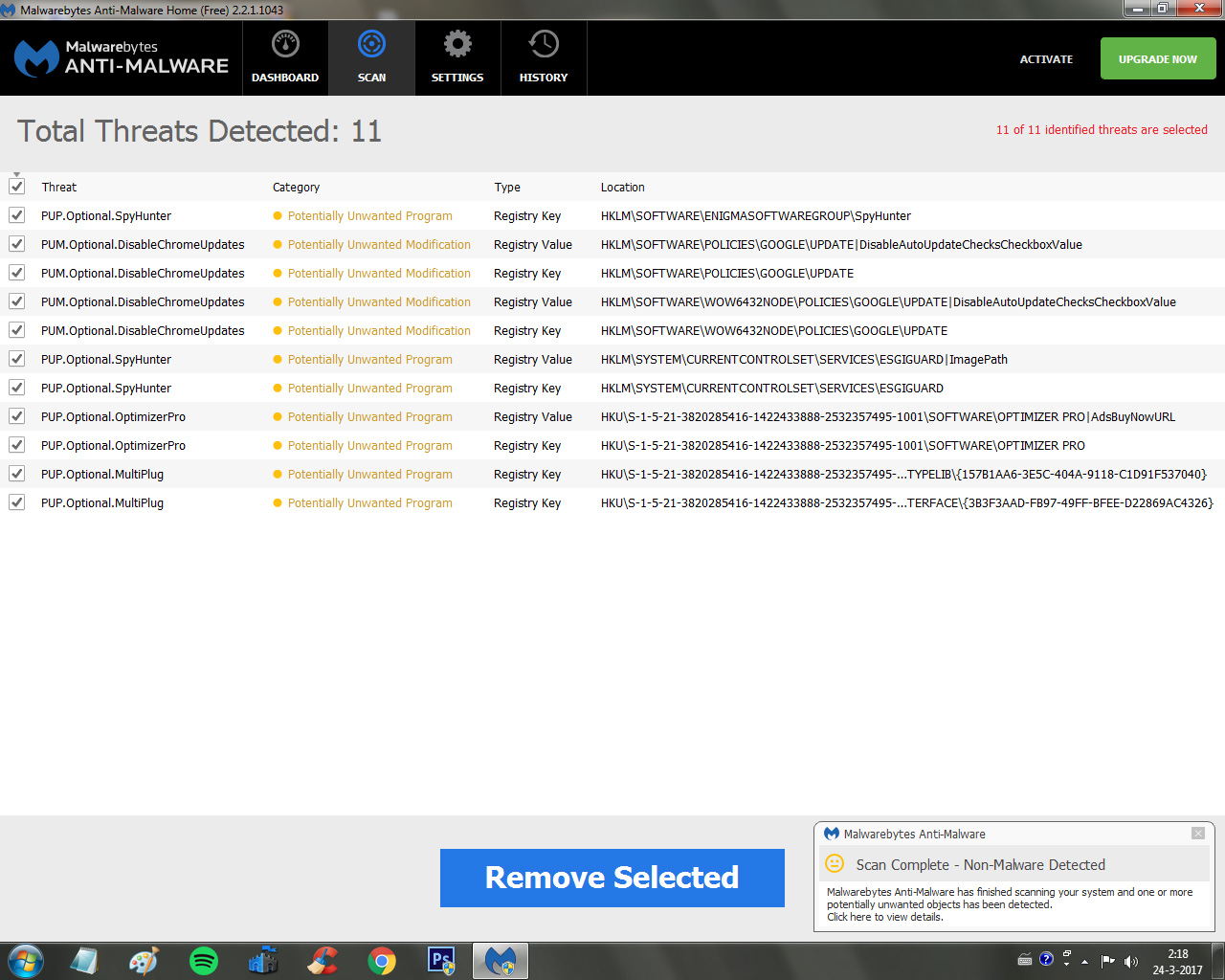
Task: Deselect the last PUP.Optional.MultiPlug checkbox
Action: click(17, 502)
